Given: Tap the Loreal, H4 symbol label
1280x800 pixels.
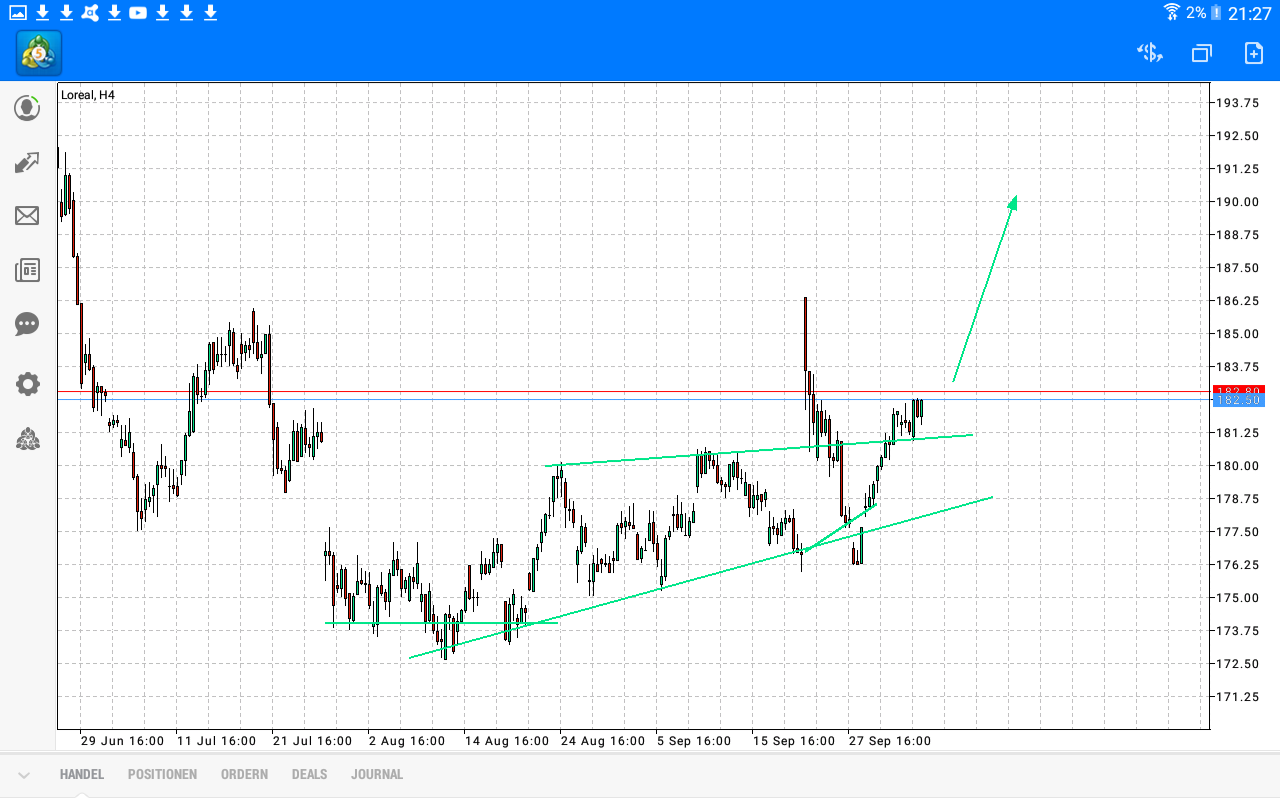Looking at the screenshot, I should [x=88, y=97].
